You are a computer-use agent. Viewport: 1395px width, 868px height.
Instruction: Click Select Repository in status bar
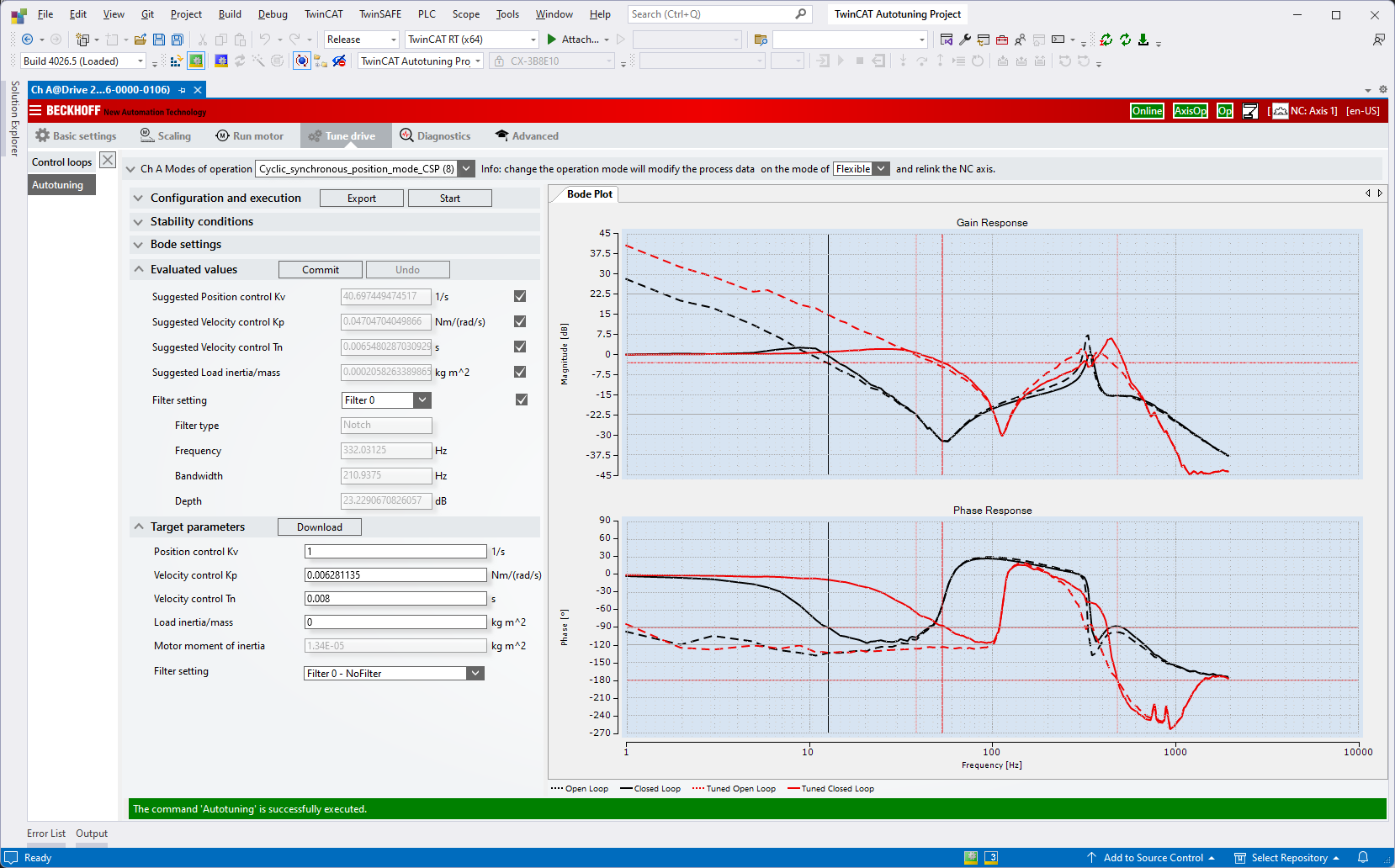(1286, 858)
